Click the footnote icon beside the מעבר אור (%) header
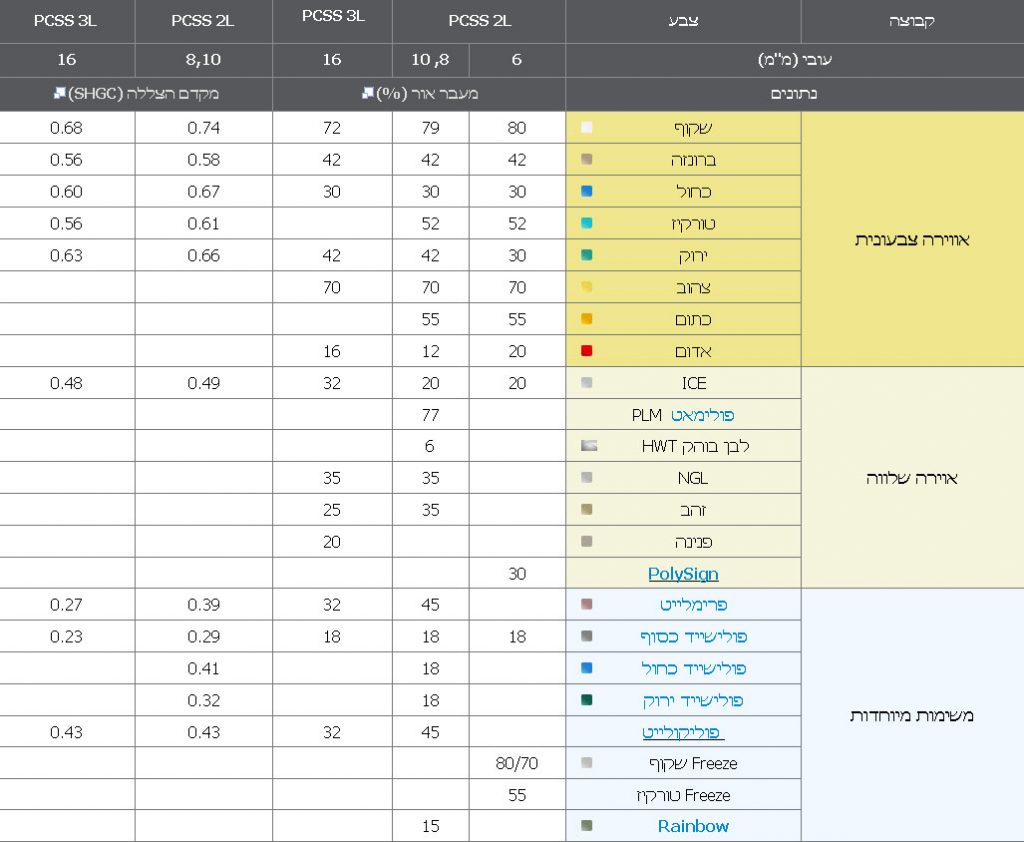The width and height of the screenshot is (1024, 842). [x=368, y=93]
